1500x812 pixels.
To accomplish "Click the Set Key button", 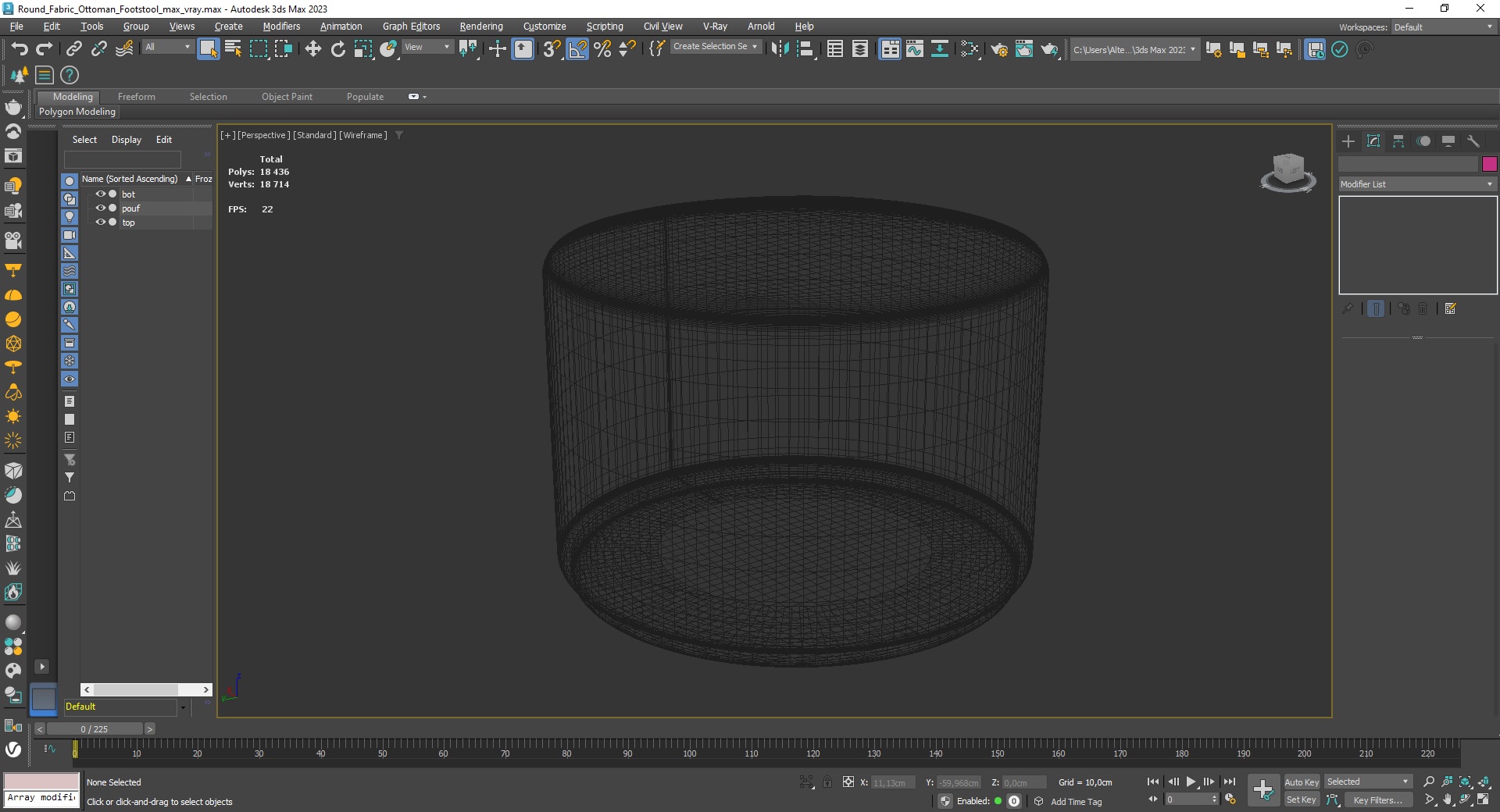I will coord(1302,800).
